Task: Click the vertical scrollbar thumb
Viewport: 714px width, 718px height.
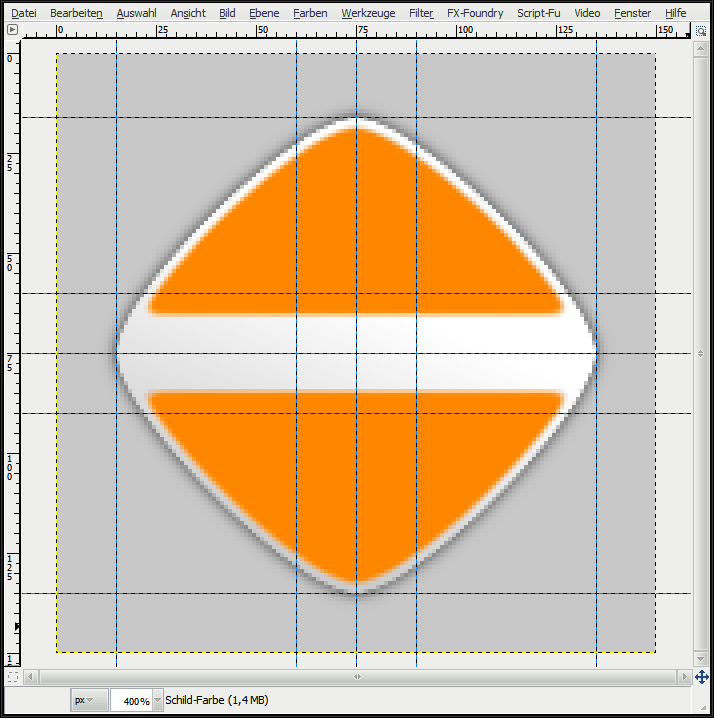Action: [701, 354]
